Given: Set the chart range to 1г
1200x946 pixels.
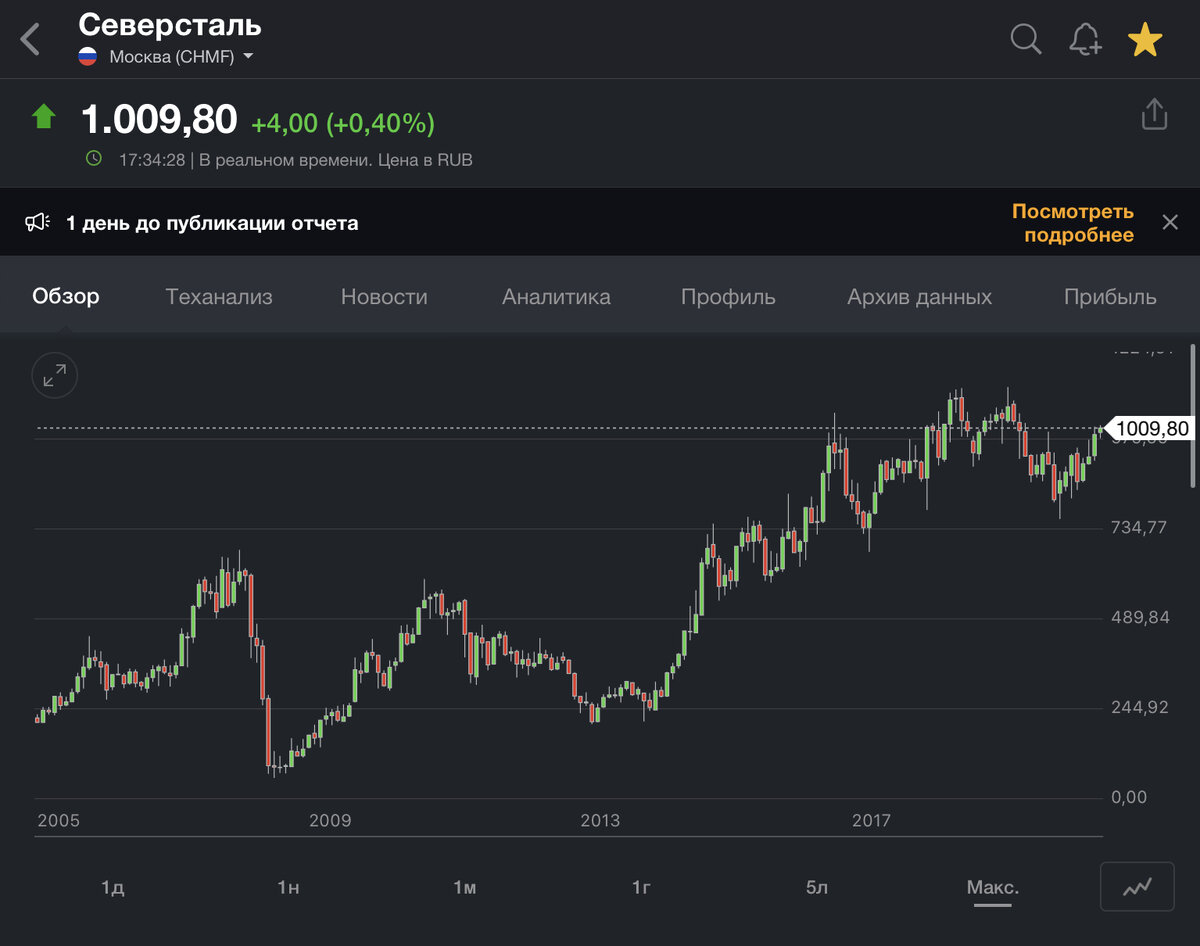Looking at the screenshot, I should [641, 887].
